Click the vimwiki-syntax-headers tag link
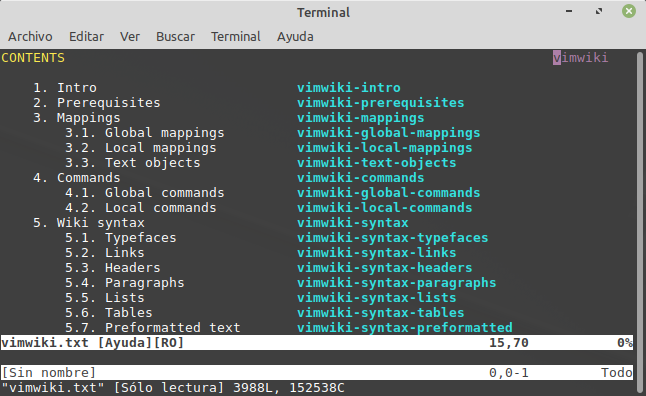Viewport: 646px width, 396px height. pos(384,267)
